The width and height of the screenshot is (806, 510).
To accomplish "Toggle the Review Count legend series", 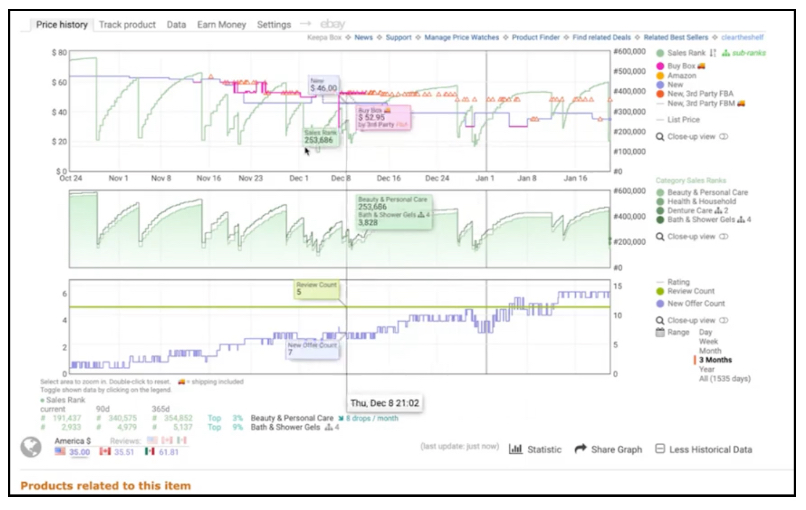I will [685, 291].
